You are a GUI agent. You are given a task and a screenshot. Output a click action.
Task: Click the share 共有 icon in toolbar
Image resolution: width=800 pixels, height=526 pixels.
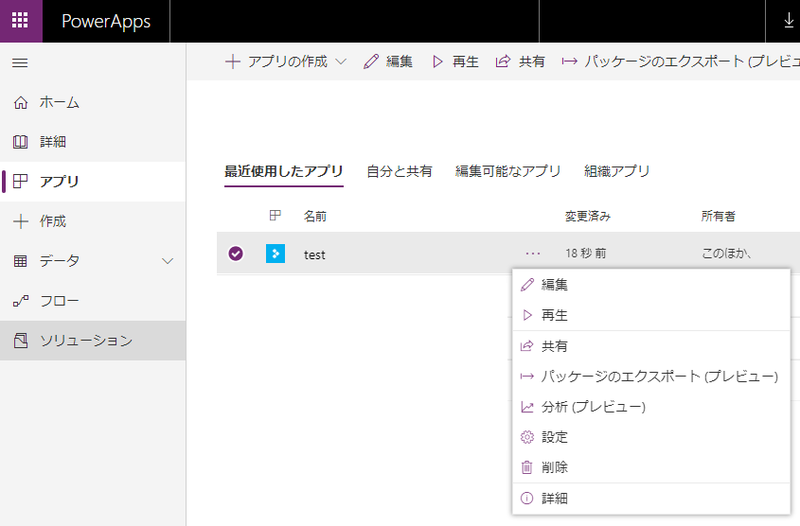pyautogui.click(x=503, y=62)
